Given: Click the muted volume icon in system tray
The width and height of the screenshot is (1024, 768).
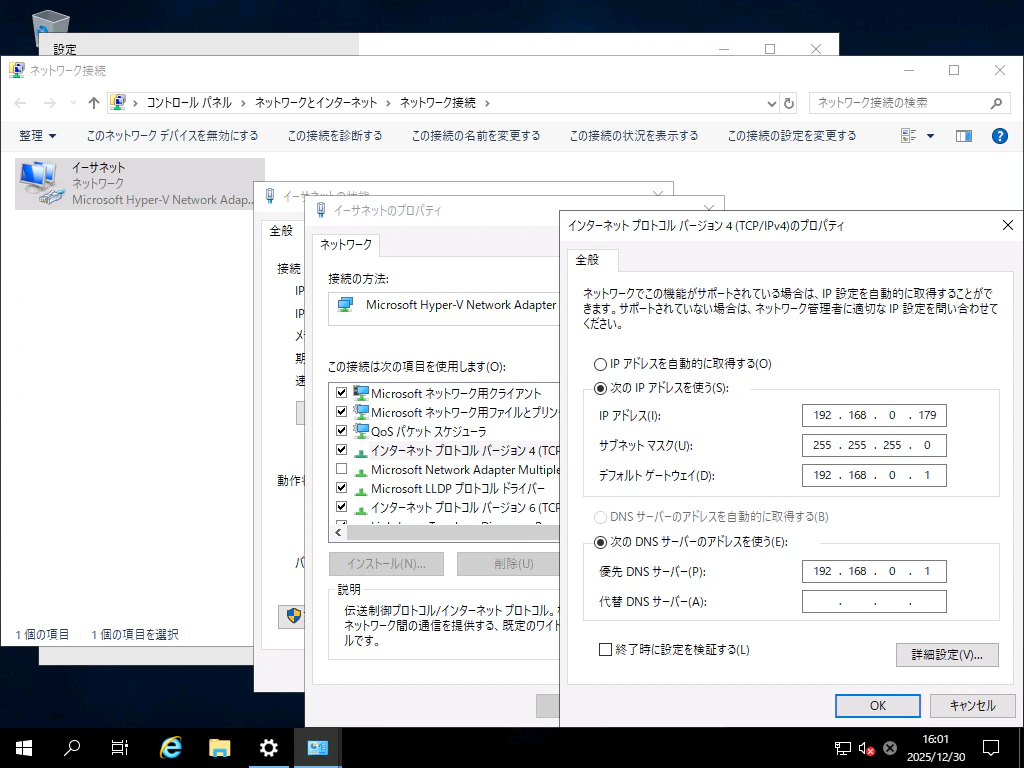Looking at the screenshot, I should point(864,747).
